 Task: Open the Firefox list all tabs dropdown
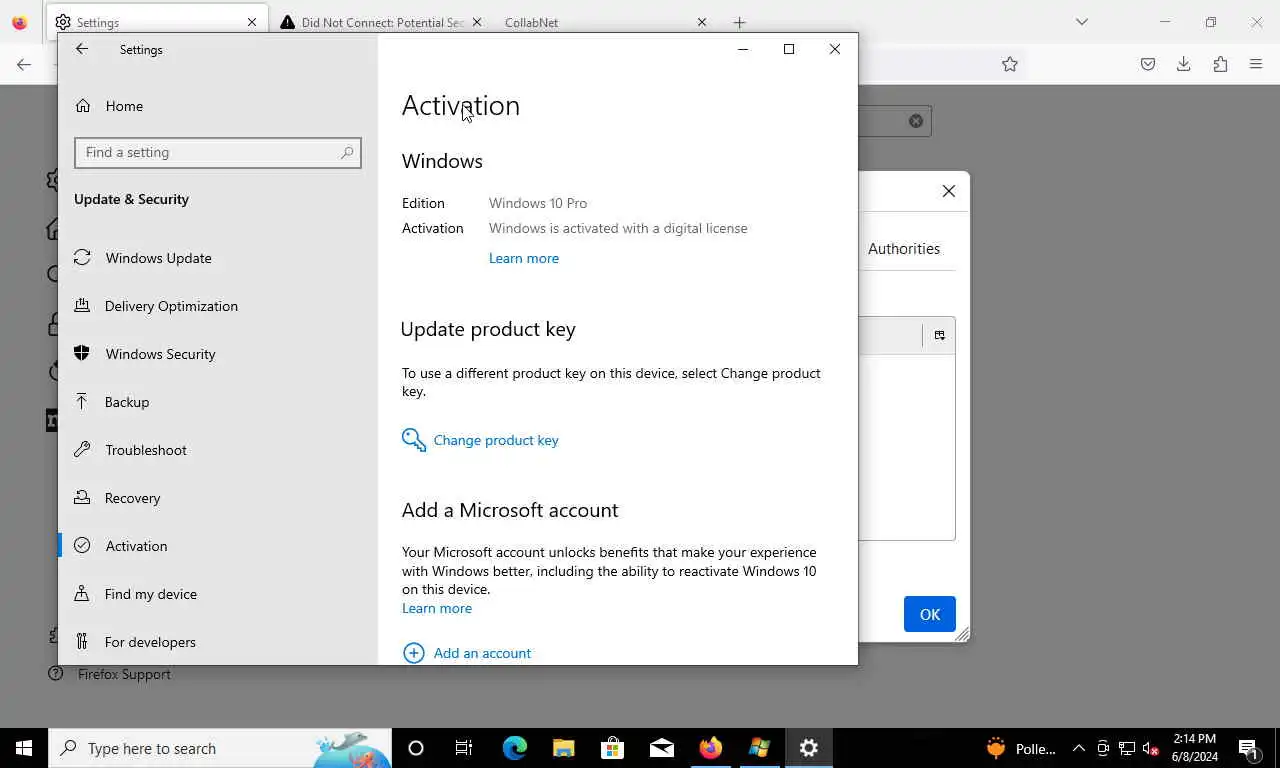click(x=1081, y=22)
